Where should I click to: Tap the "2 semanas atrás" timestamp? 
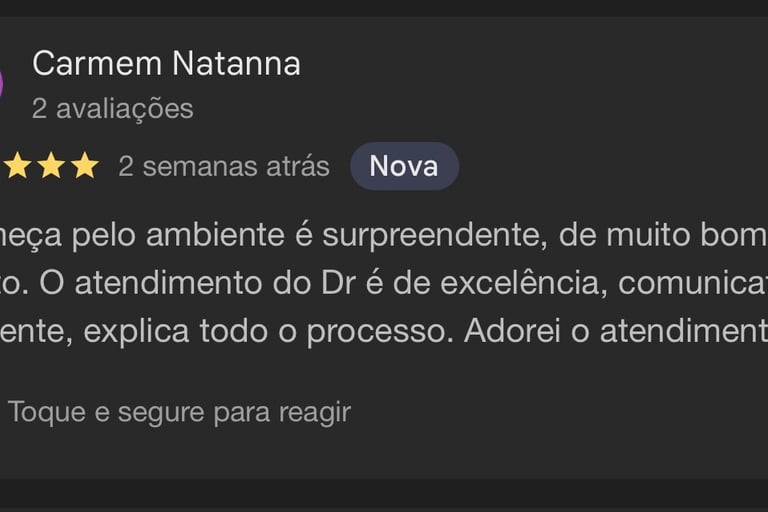tap(224, 166)
